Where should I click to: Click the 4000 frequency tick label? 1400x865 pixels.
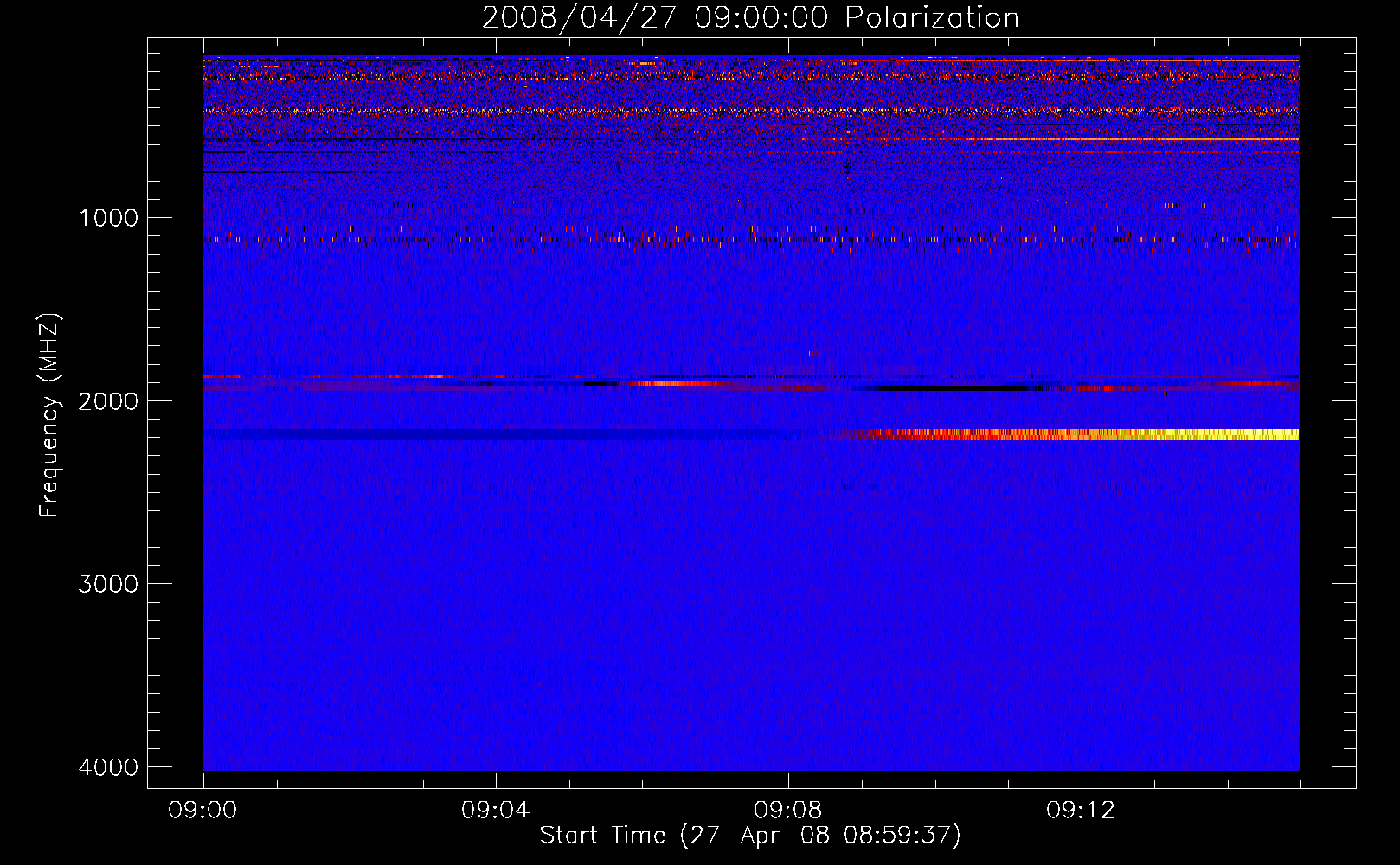[108, 767]
